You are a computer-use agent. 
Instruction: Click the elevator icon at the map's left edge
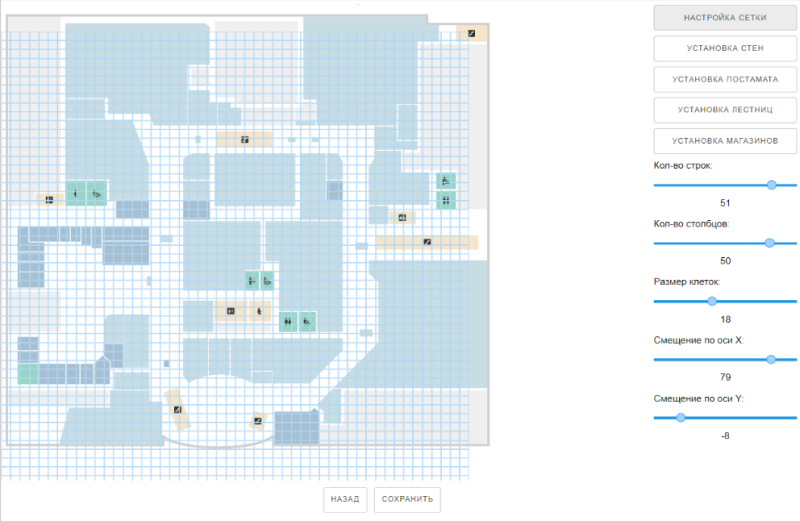point(47,199)
